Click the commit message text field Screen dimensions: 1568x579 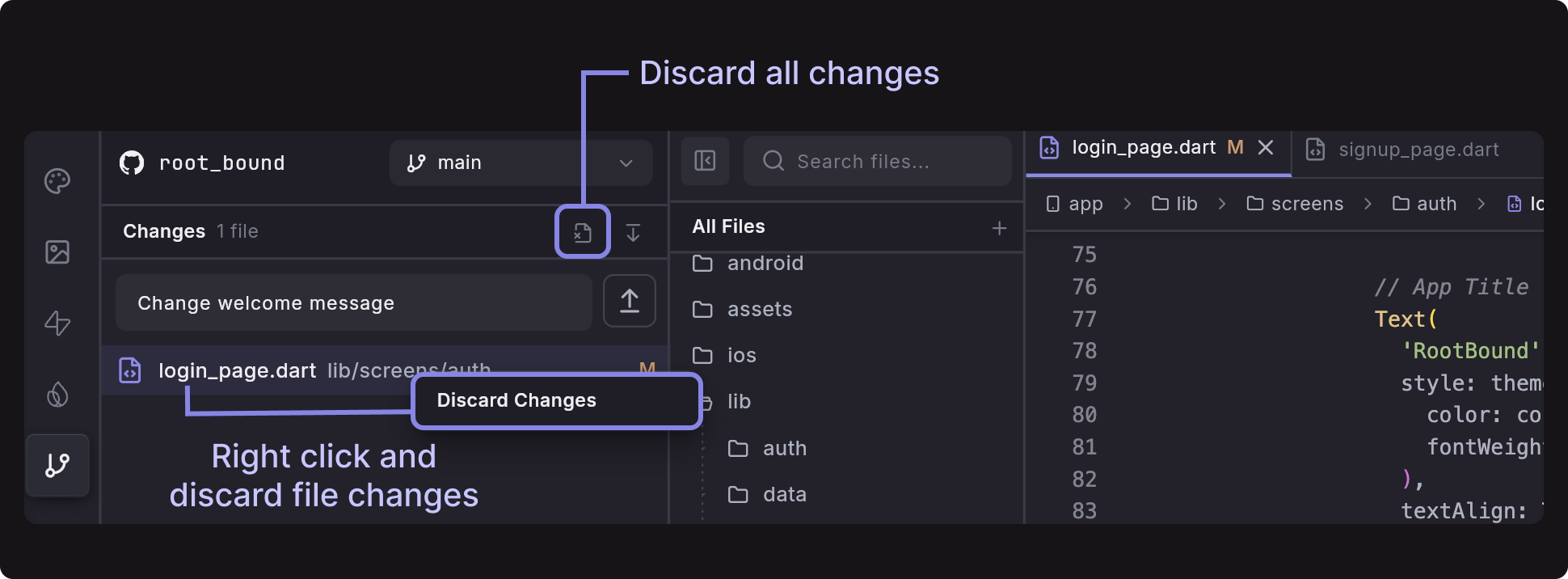[x=354, y=303]
